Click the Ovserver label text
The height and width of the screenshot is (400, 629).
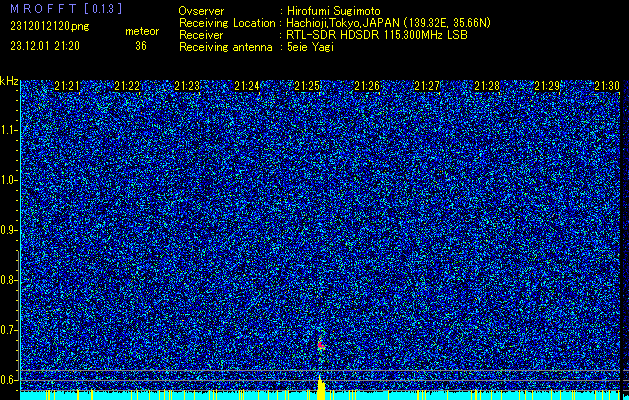tap(201, 11)
